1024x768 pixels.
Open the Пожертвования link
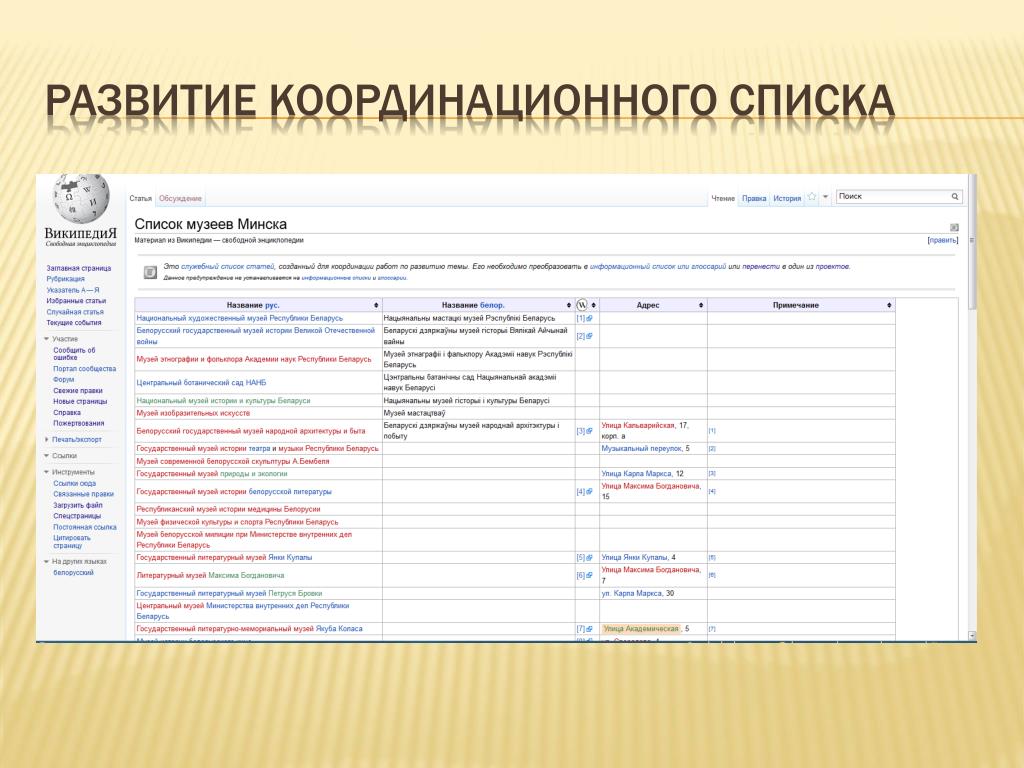coord(78,423)
